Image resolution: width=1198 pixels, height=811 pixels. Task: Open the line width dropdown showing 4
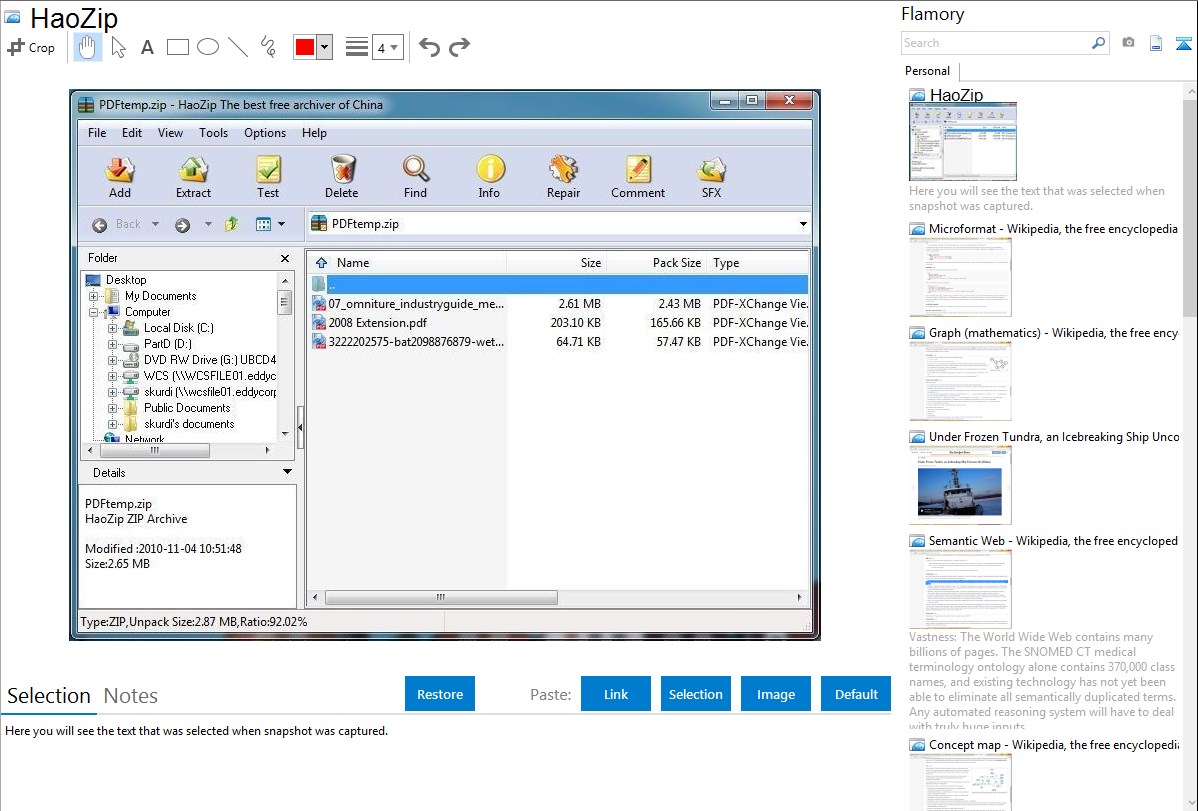point(388,47)
